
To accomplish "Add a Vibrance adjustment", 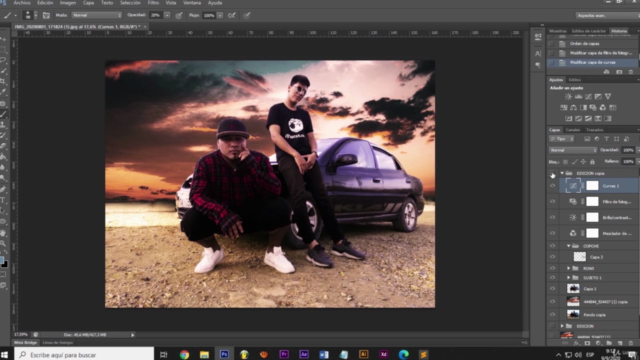I will pyautogui.click(x=608, y=97).
